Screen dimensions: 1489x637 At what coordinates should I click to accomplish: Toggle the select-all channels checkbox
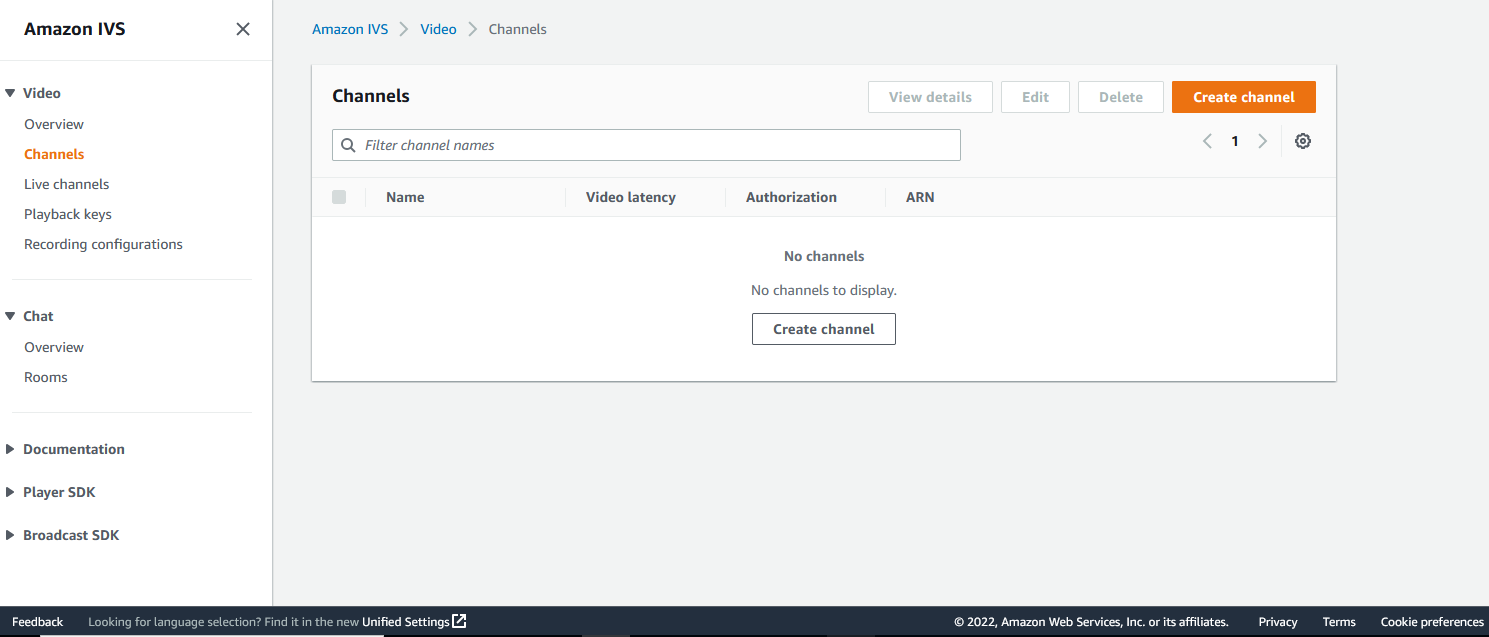(x=339, y=197)
